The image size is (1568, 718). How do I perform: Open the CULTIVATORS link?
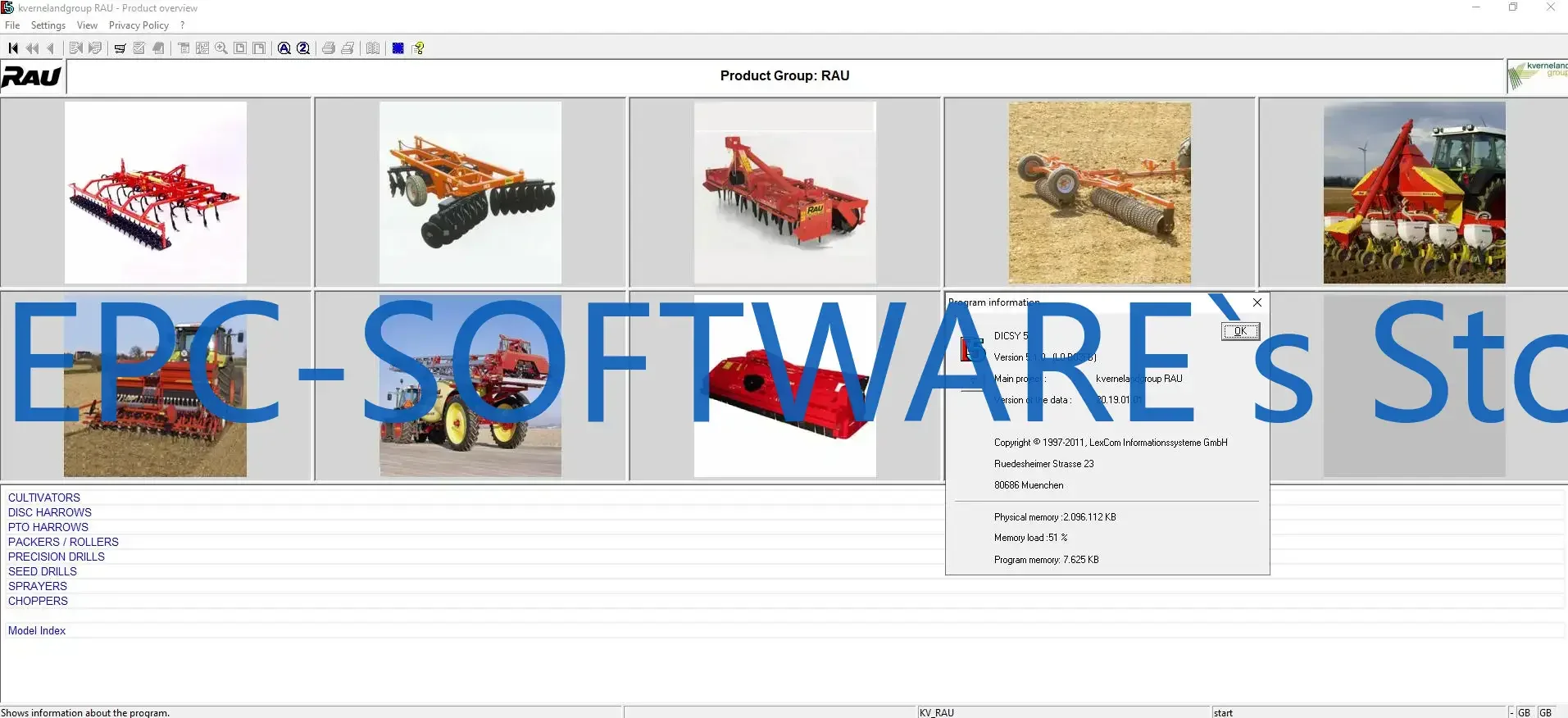(x=44, y=498)
